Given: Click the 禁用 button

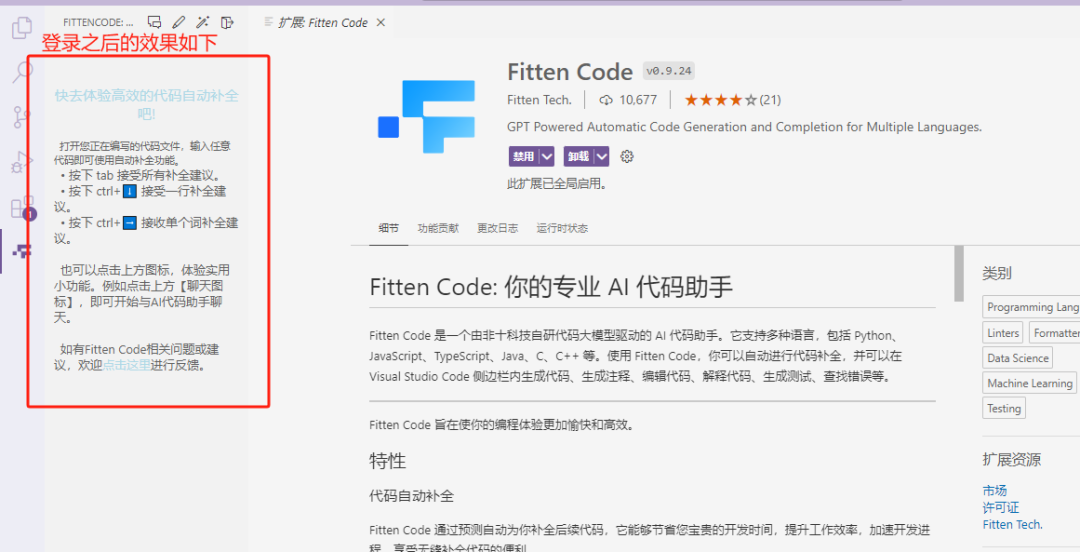Looking at the screenshot, I should (x=523, y=156).
